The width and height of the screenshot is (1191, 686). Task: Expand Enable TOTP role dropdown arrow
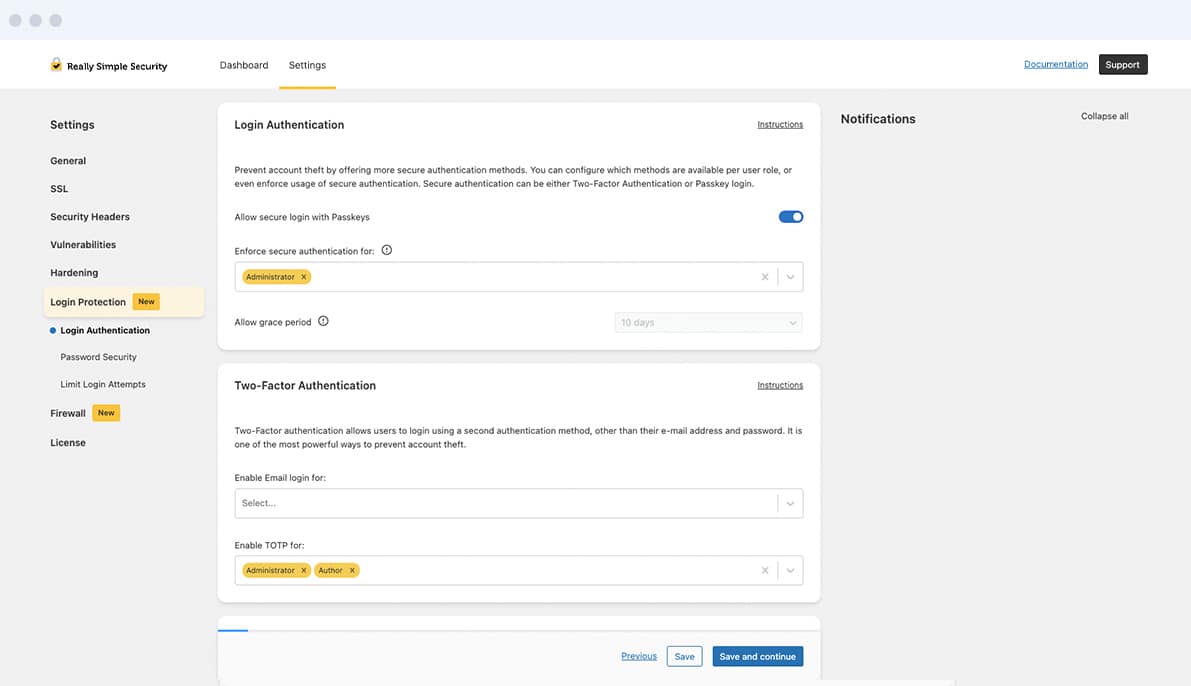(790, 570)
